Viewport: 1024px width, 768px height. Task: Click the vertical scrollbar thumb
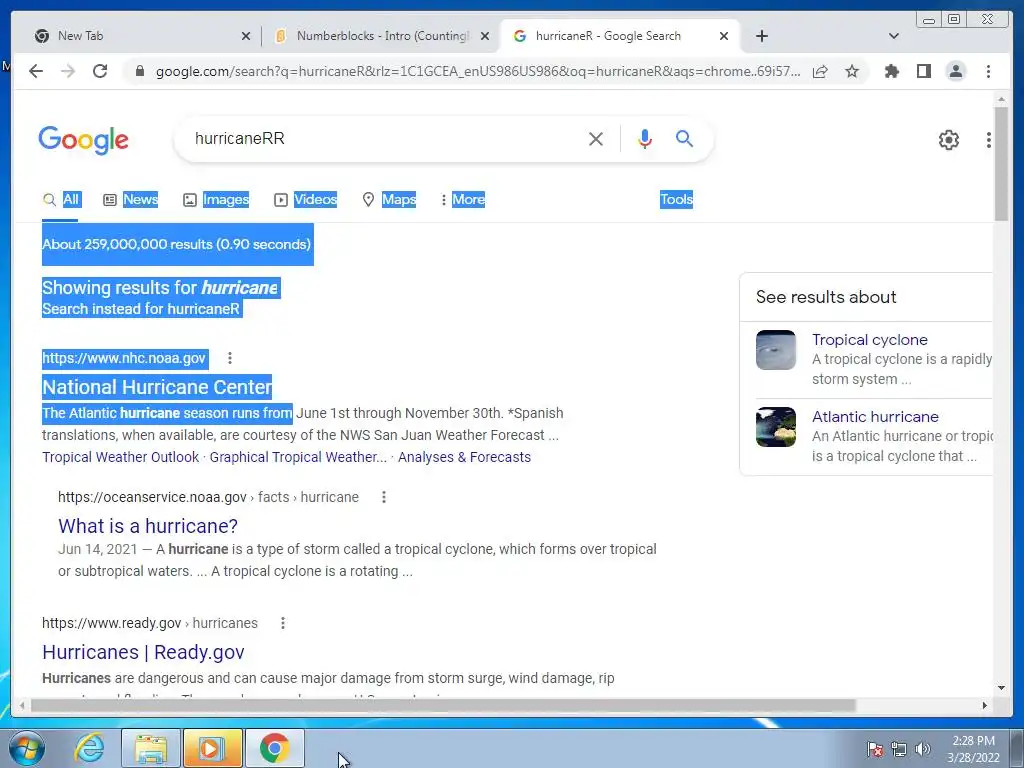pos(1000,163)
